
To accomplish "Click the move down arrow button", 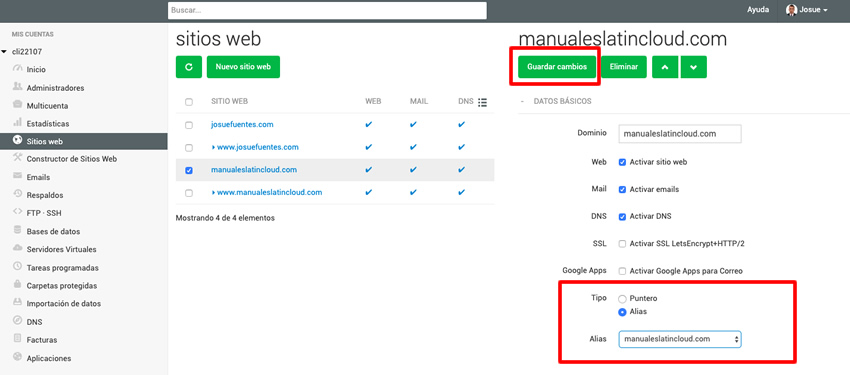I will pyautogui.click(x=693, y=67).
